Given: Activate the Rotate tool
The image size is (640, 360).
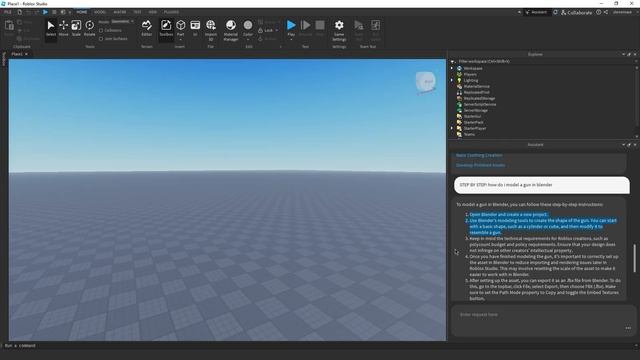Looking at the screenshot, I should tap(89, 28).
